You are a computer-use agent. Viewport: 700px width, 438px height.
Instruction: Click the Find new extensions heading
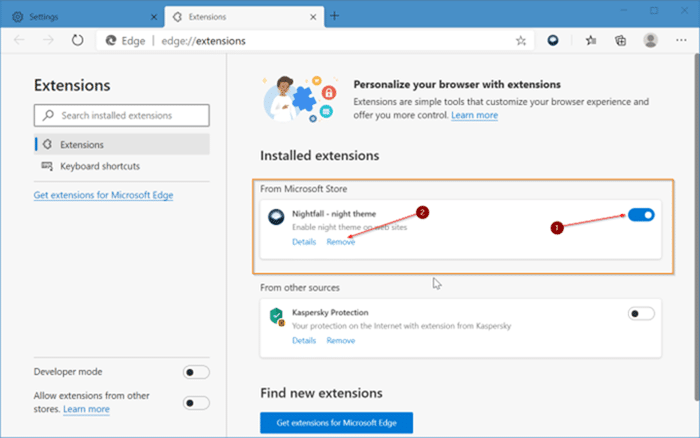coord(321,393)
